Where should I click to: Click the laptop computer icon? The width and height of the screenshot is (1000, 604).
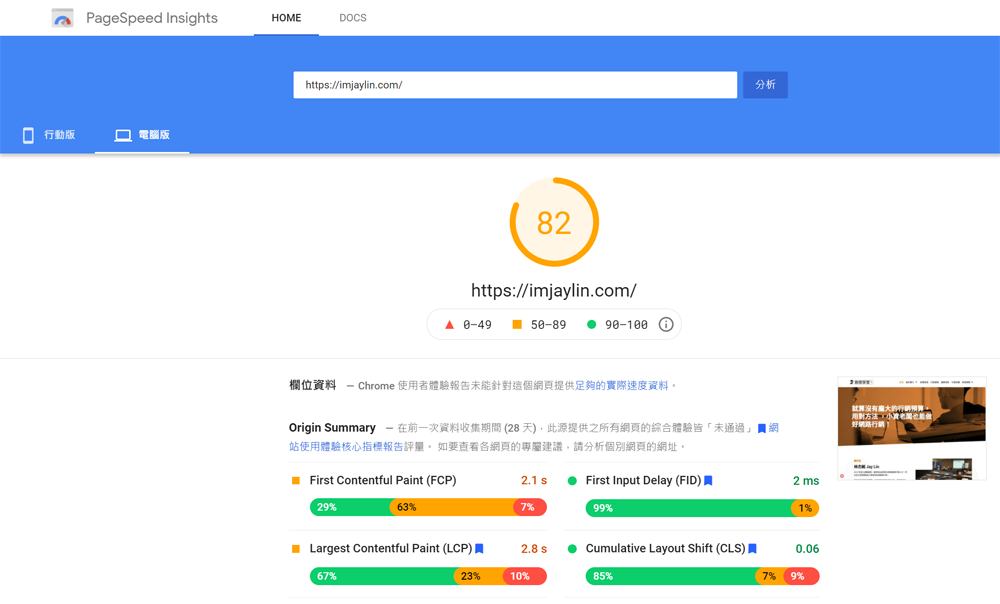click(x=123, y=135)
